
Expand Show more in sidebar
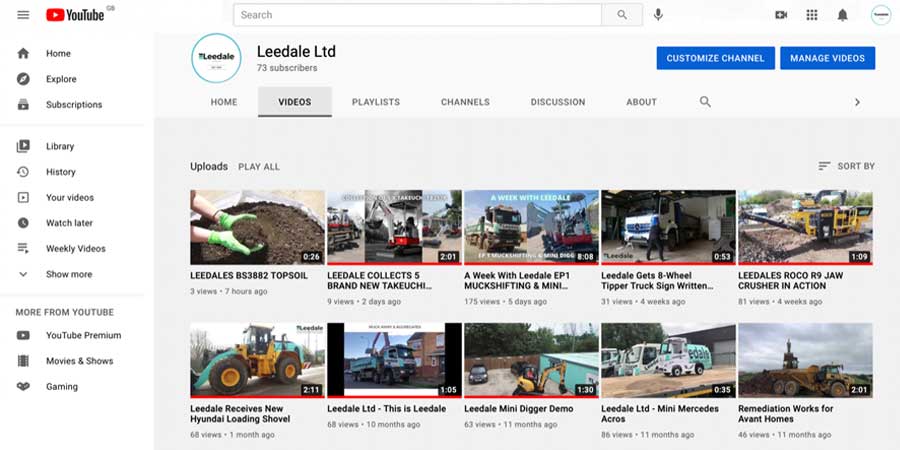pyautogui.click(x=68, y=274)
